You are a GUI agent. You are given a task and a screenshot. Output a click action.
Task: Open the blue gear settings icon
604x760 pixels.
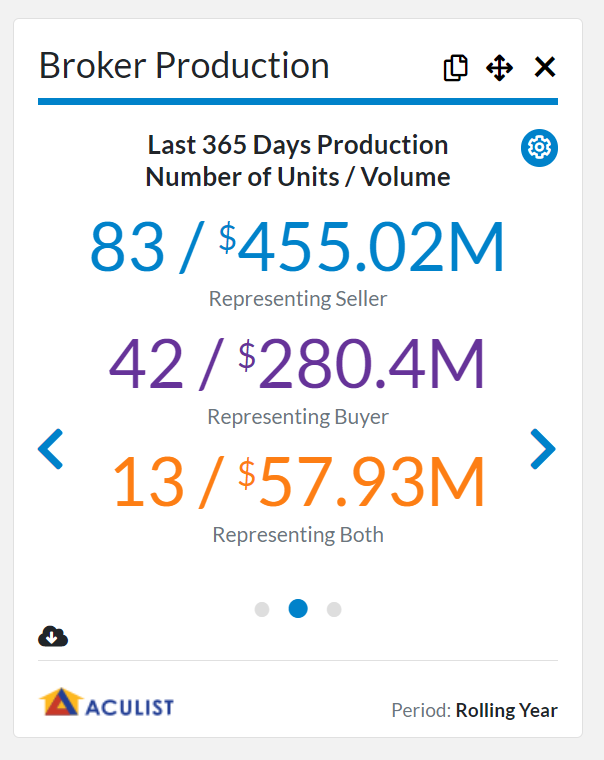(x=539, y=147)
